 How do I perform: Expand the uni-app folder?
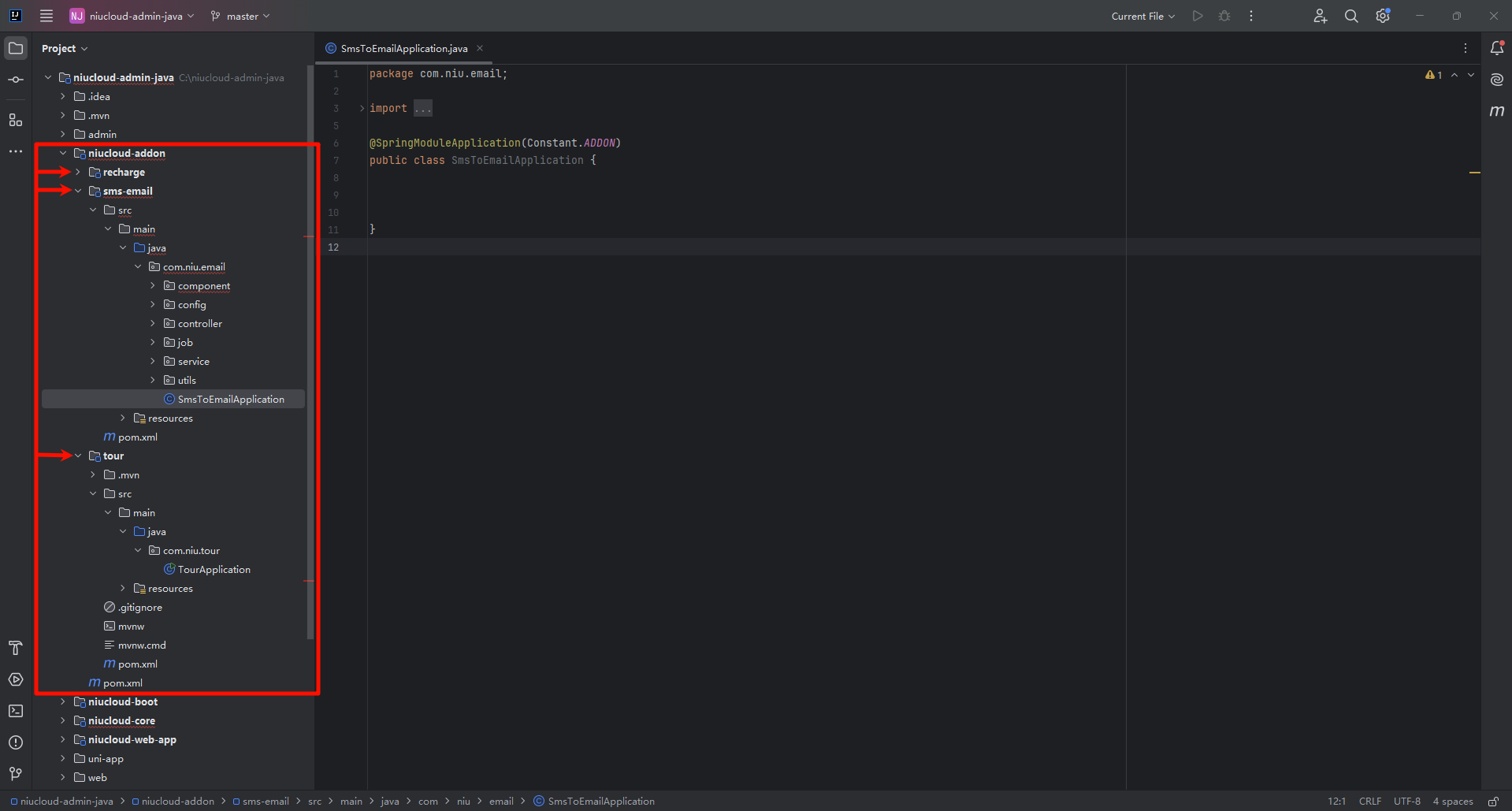tap(63, 758)
